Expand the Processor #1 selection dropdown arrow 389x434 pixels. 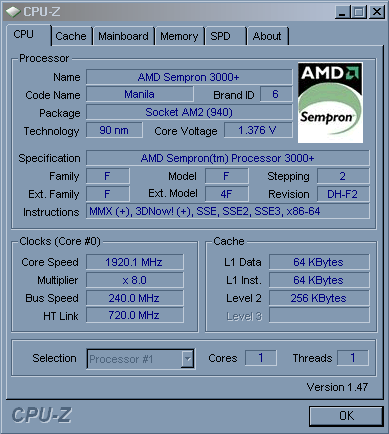pyautogui.click(x=188, y=359)
